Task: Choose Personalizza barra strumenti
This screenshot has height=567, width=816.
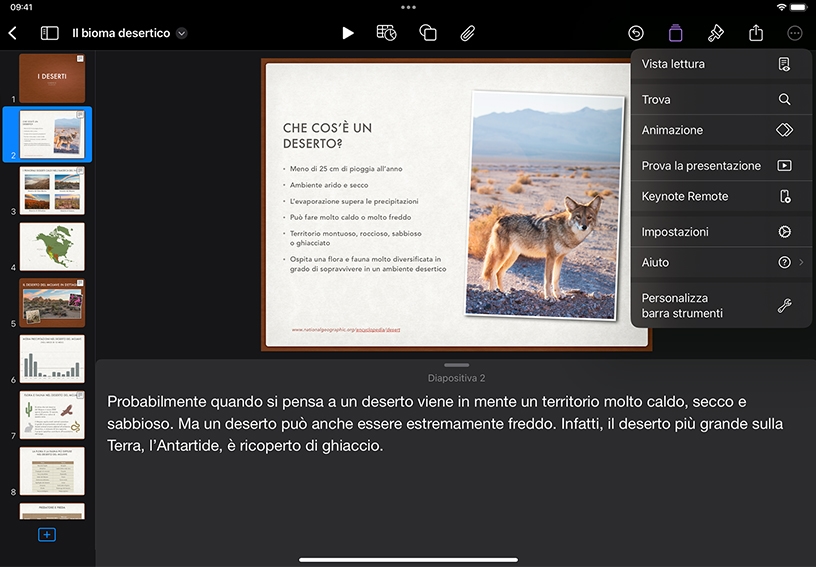Action: (x=721, y=305)
